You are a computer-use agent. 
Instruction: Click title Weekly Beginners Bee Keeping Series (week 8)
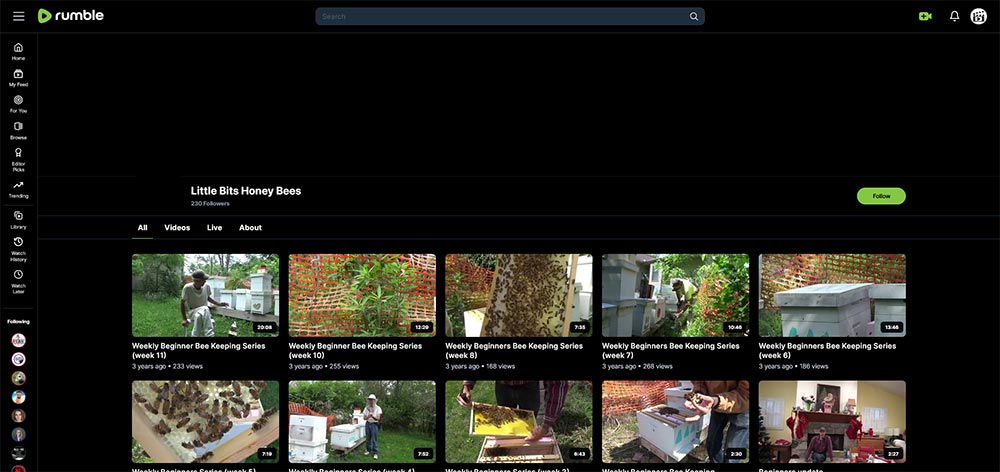[514, 350]
